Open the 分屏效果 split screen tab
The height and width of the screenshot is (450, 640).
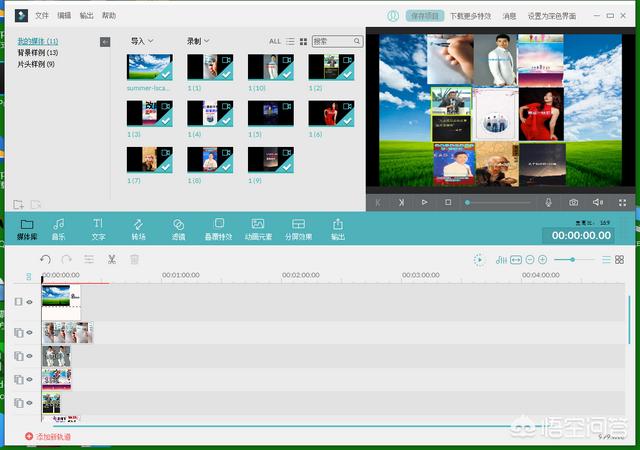click(x=298, y=229)
